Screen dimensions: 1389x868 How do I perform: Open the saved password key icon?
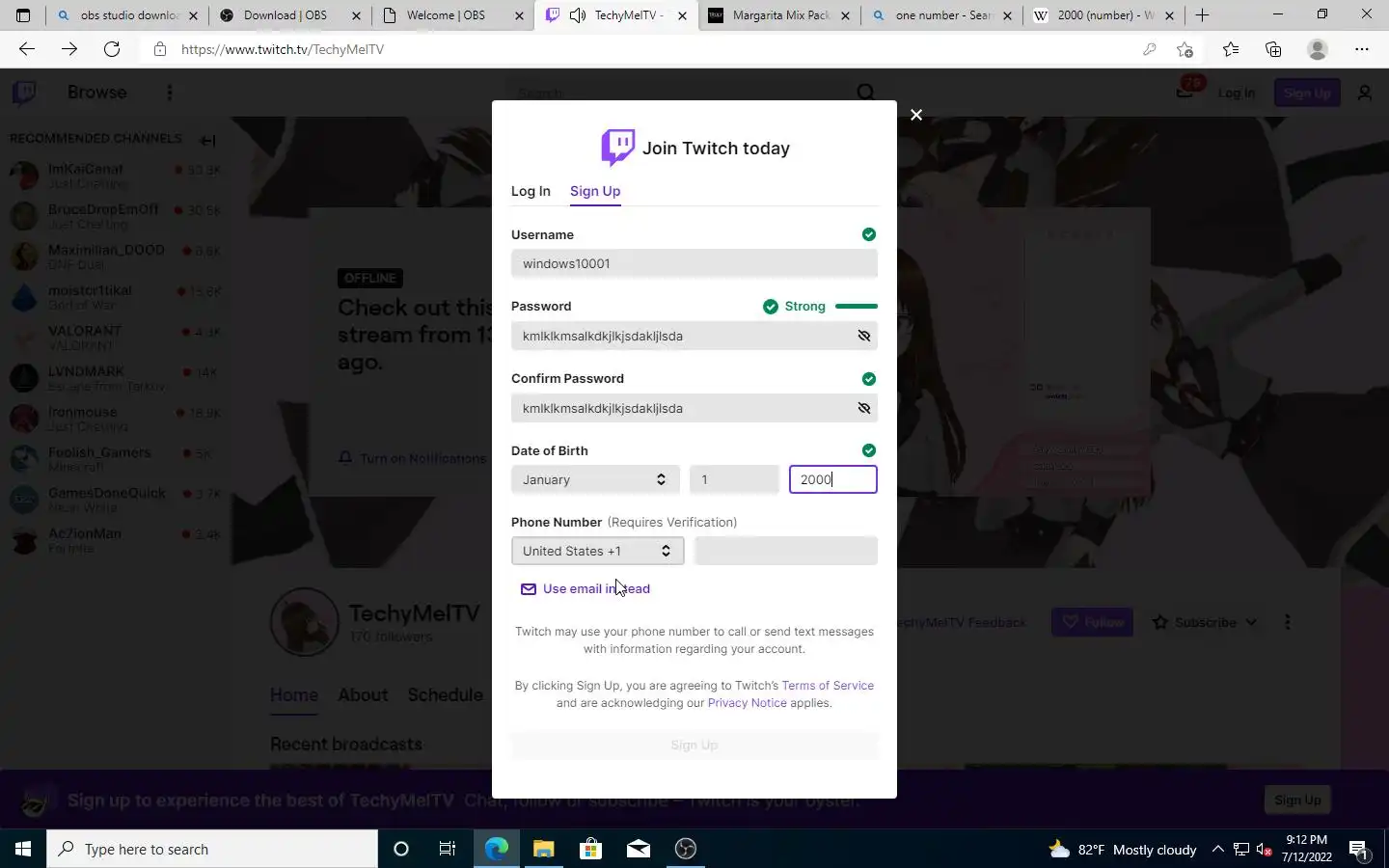click(1149, 49)
